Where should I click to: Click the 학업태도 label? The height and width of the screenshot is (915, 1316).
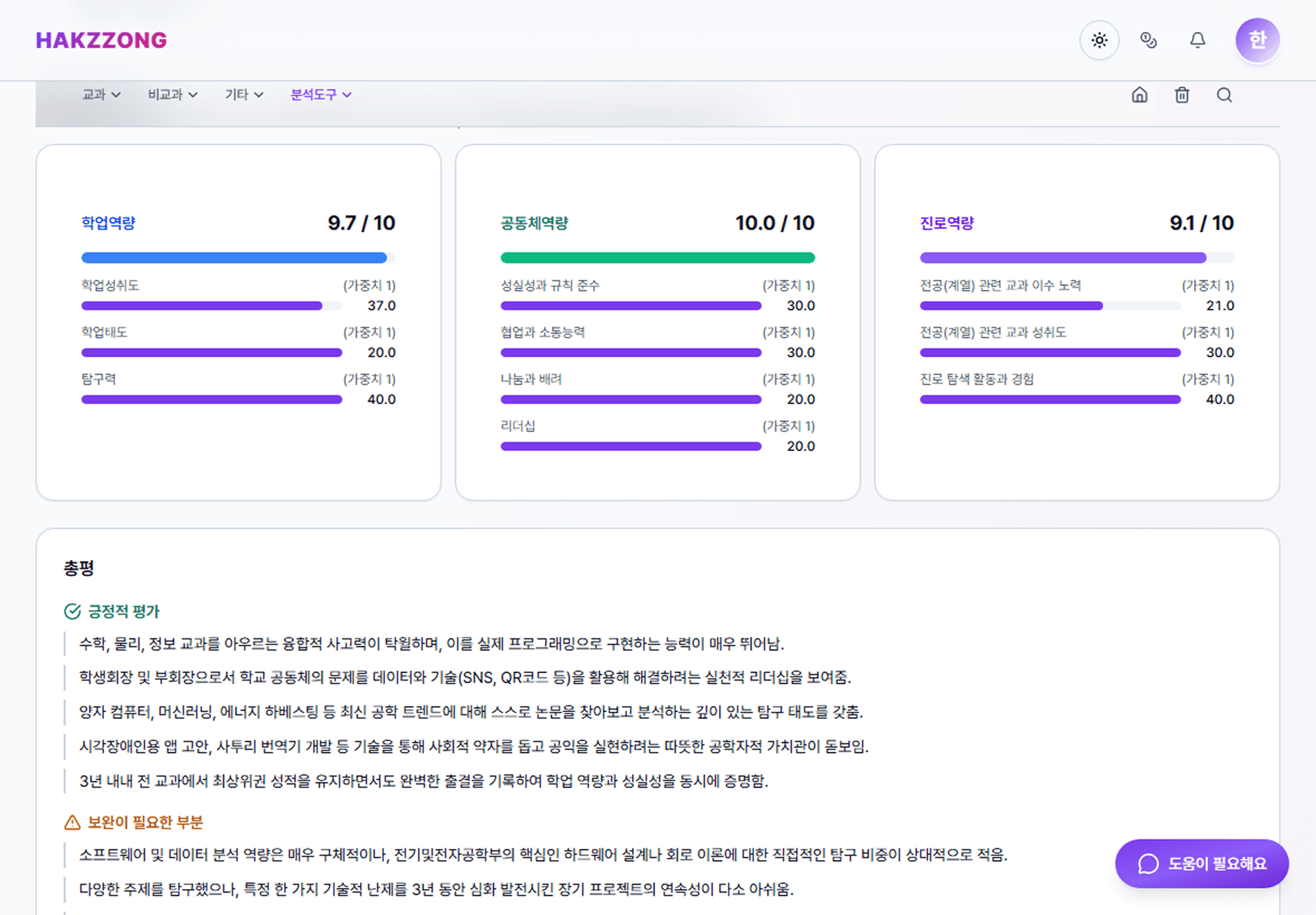(104, 333)
